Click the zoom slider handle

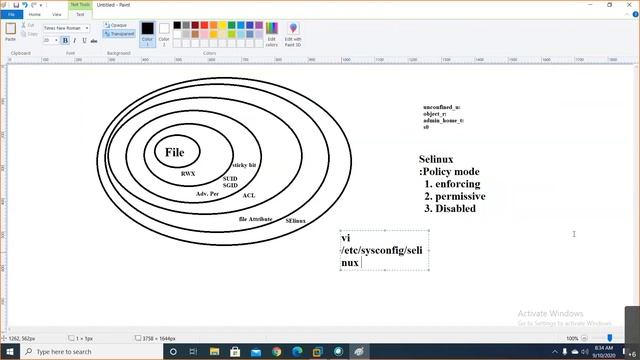click(x=609, y=338)
